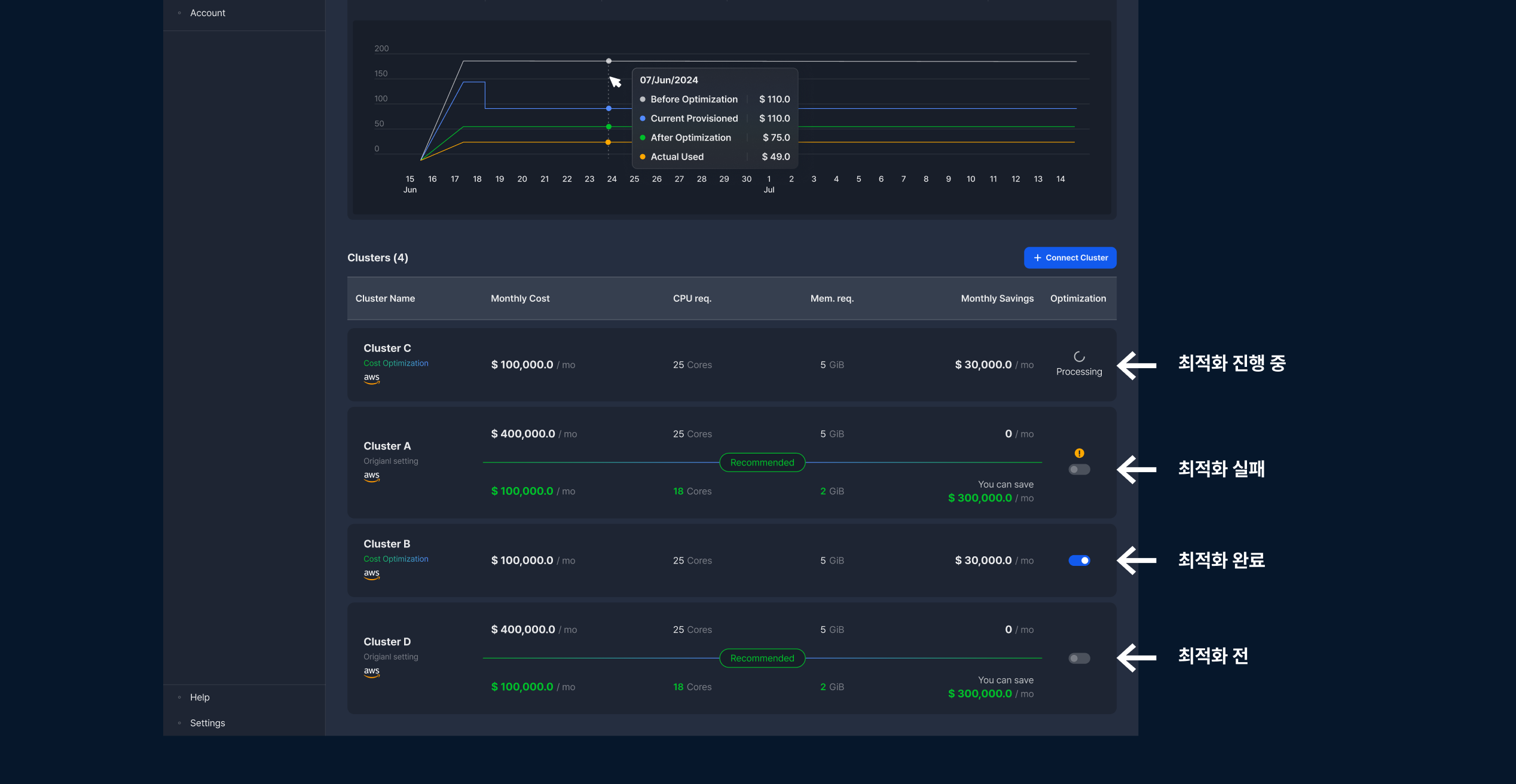Click the AWS logo under Cluster C
The image size is (1516, 784).
pyautogui.click(x=371, y=378)
